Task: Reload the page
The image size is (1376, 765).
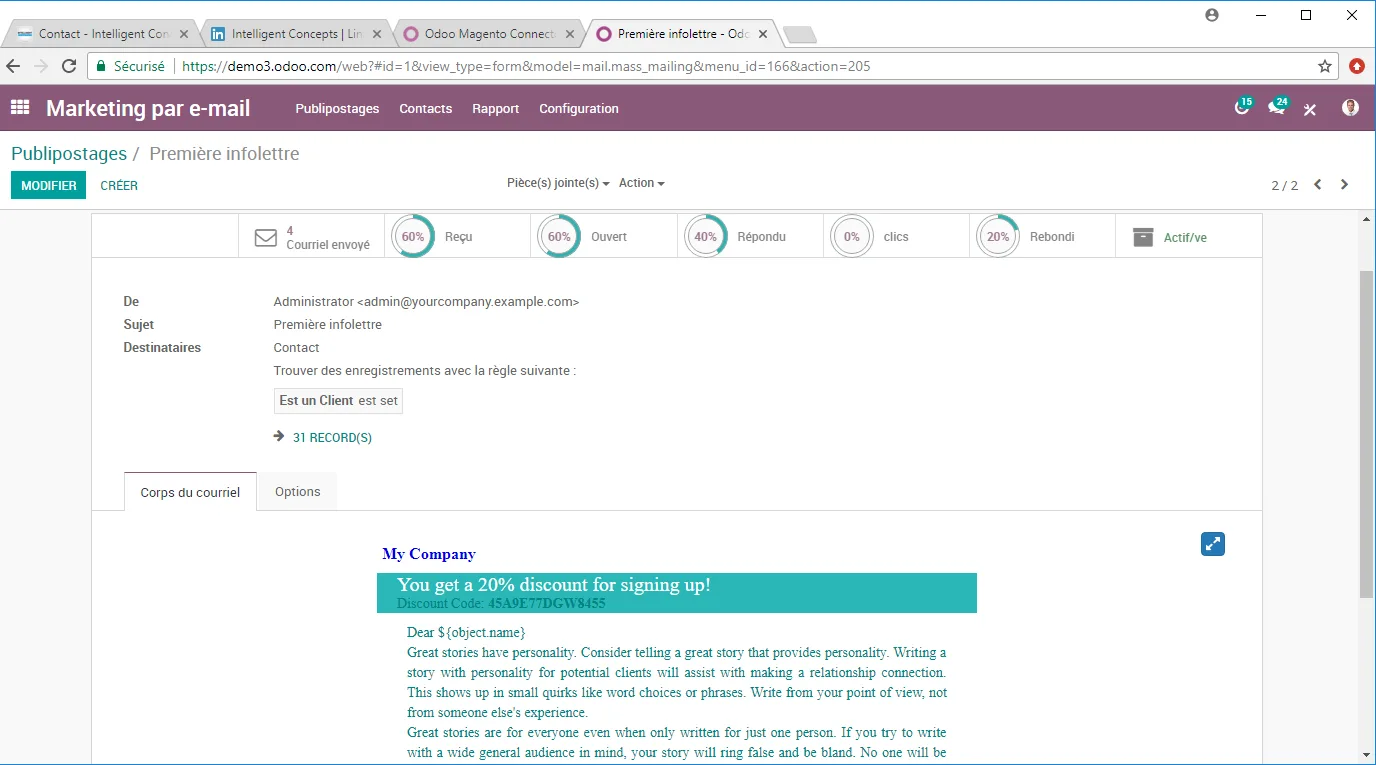Action: (x=69, y=66)
